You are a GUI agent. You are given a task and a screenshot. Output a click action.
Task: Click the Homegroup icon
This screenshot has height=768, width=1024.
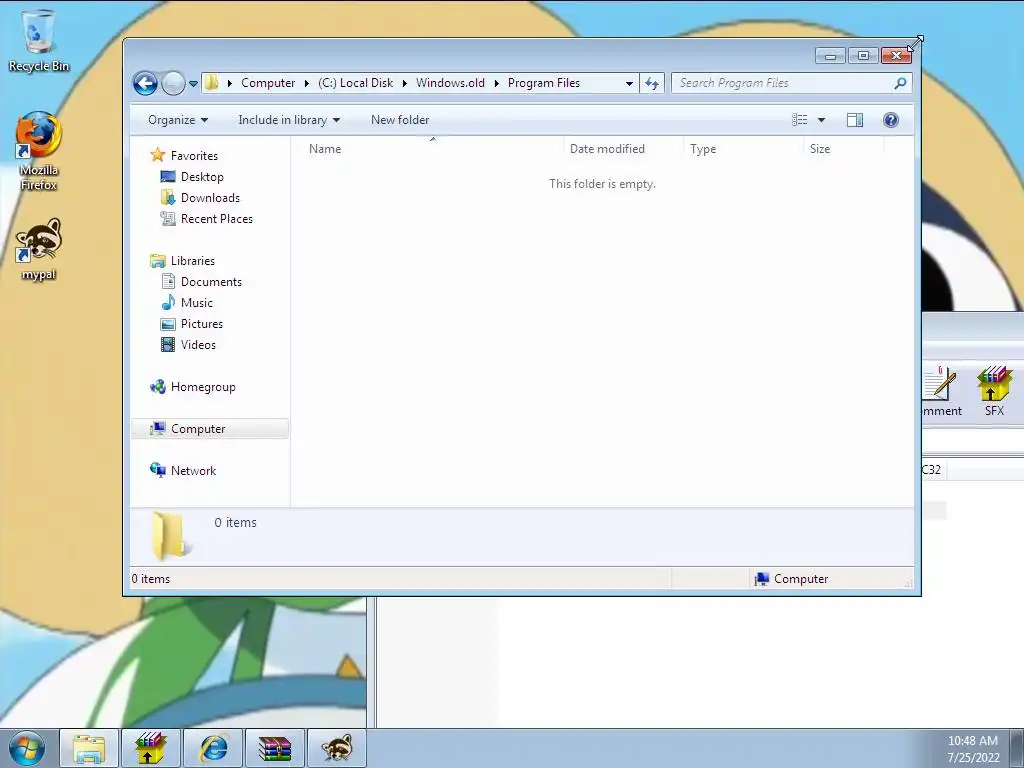pyautogui.click(x=157, y=387)
